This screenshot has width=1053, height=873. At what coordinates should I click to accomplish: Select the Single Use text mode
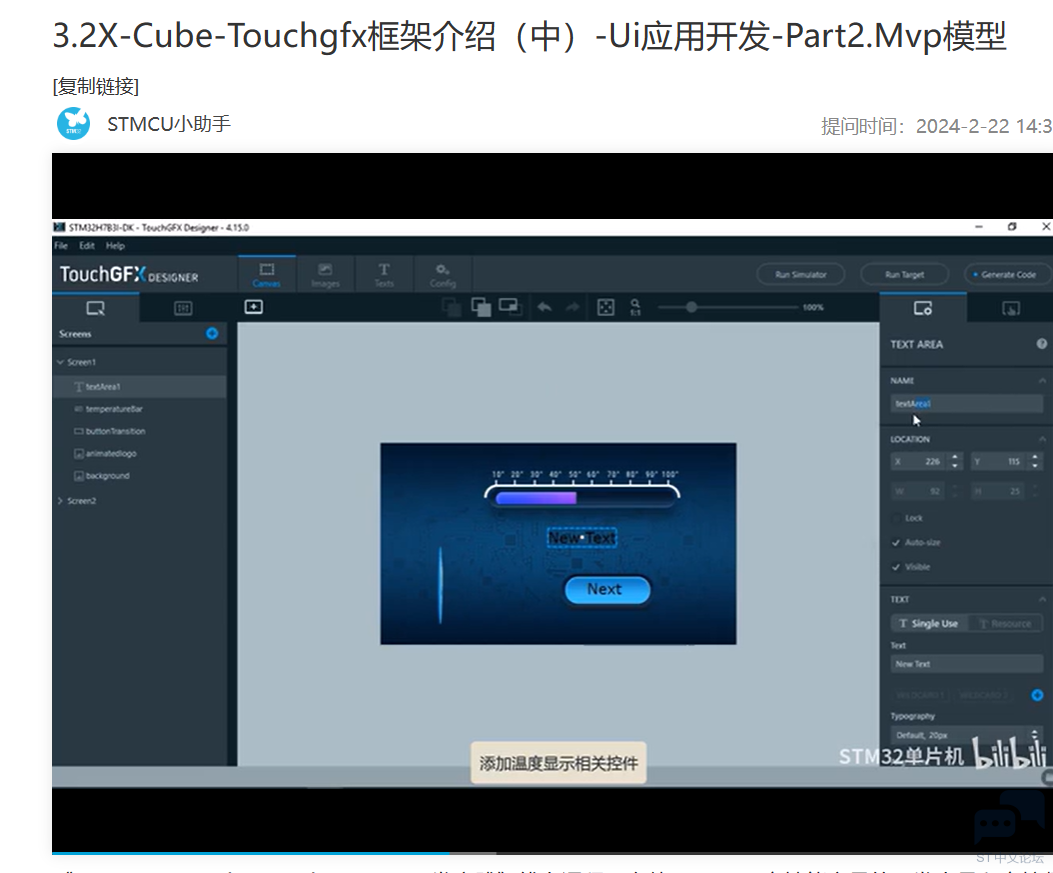(928, 624)
